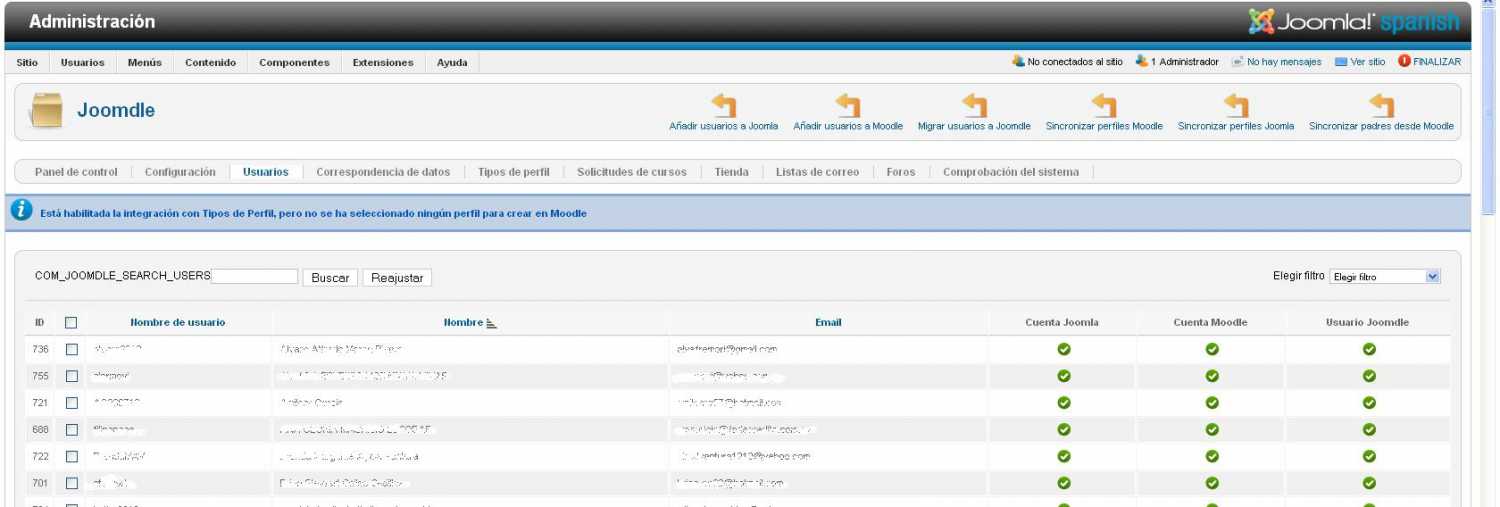
Task: Switch to the Configuración tab
Action: pos(180,172)
